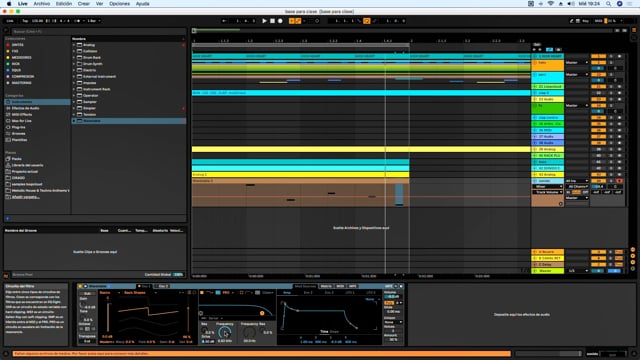Toggle the Info View show/hide icon
Image resolution: width=640 pixels, height=360 pixels.
pos(6,353)
